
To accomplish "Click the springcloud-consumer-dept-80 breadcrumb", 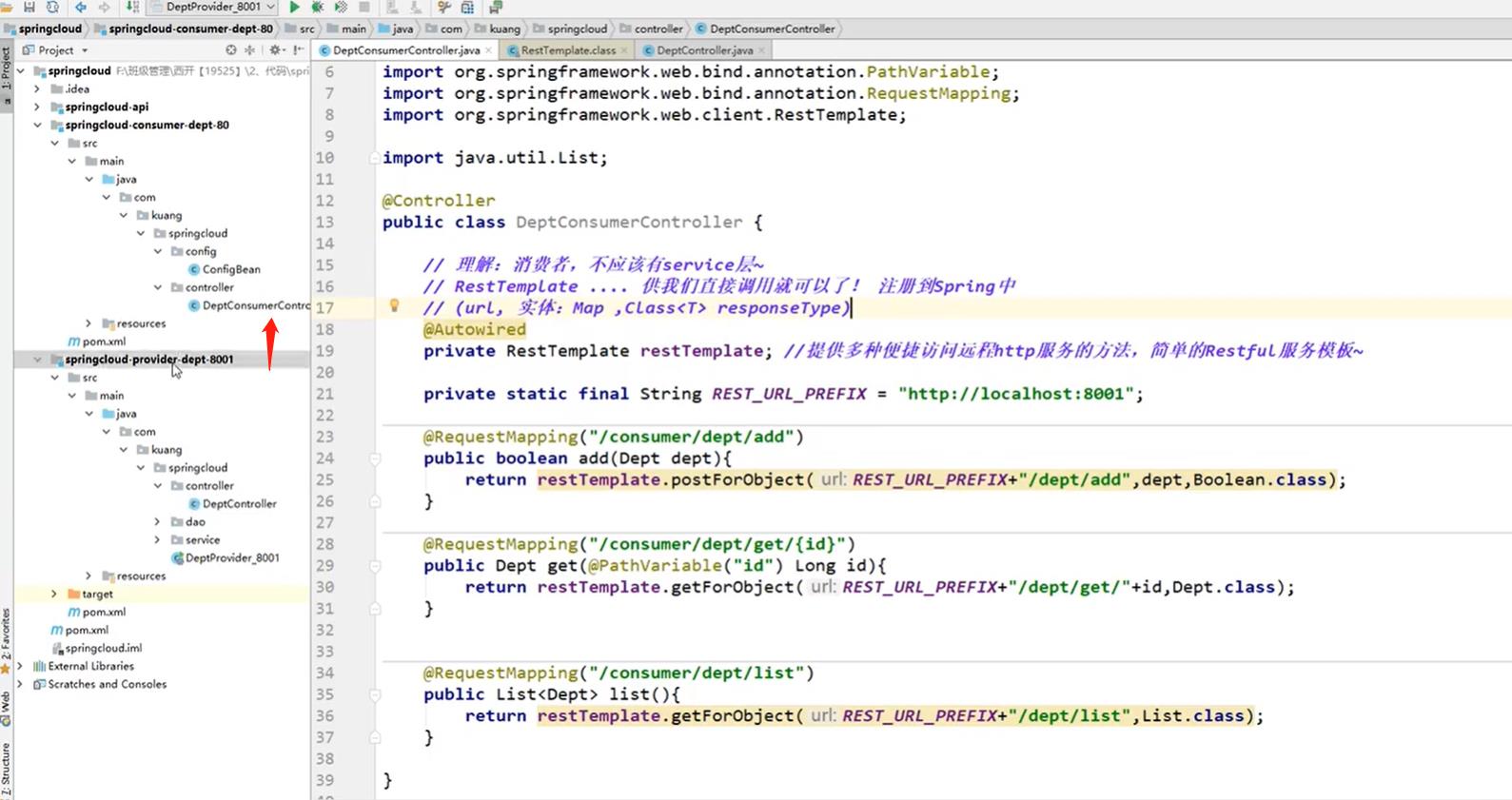I will click(183, 29).
